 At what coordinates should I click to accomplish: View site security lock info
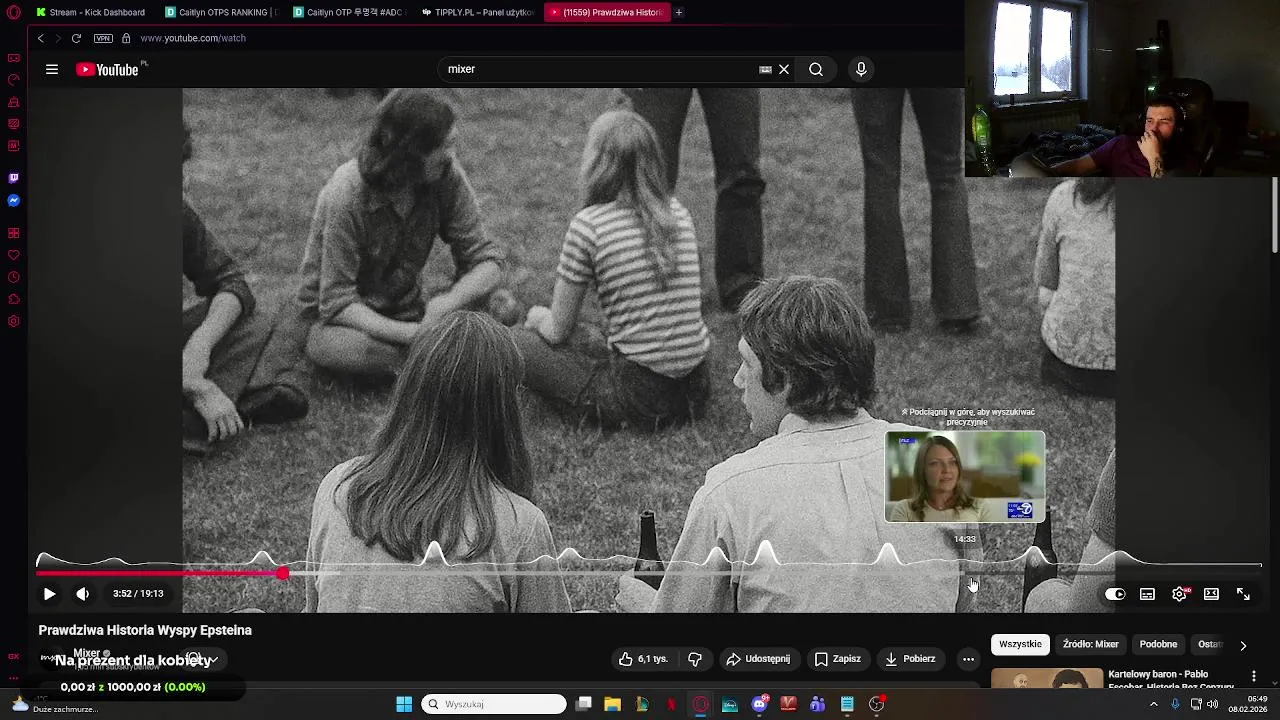coord(126,38)
